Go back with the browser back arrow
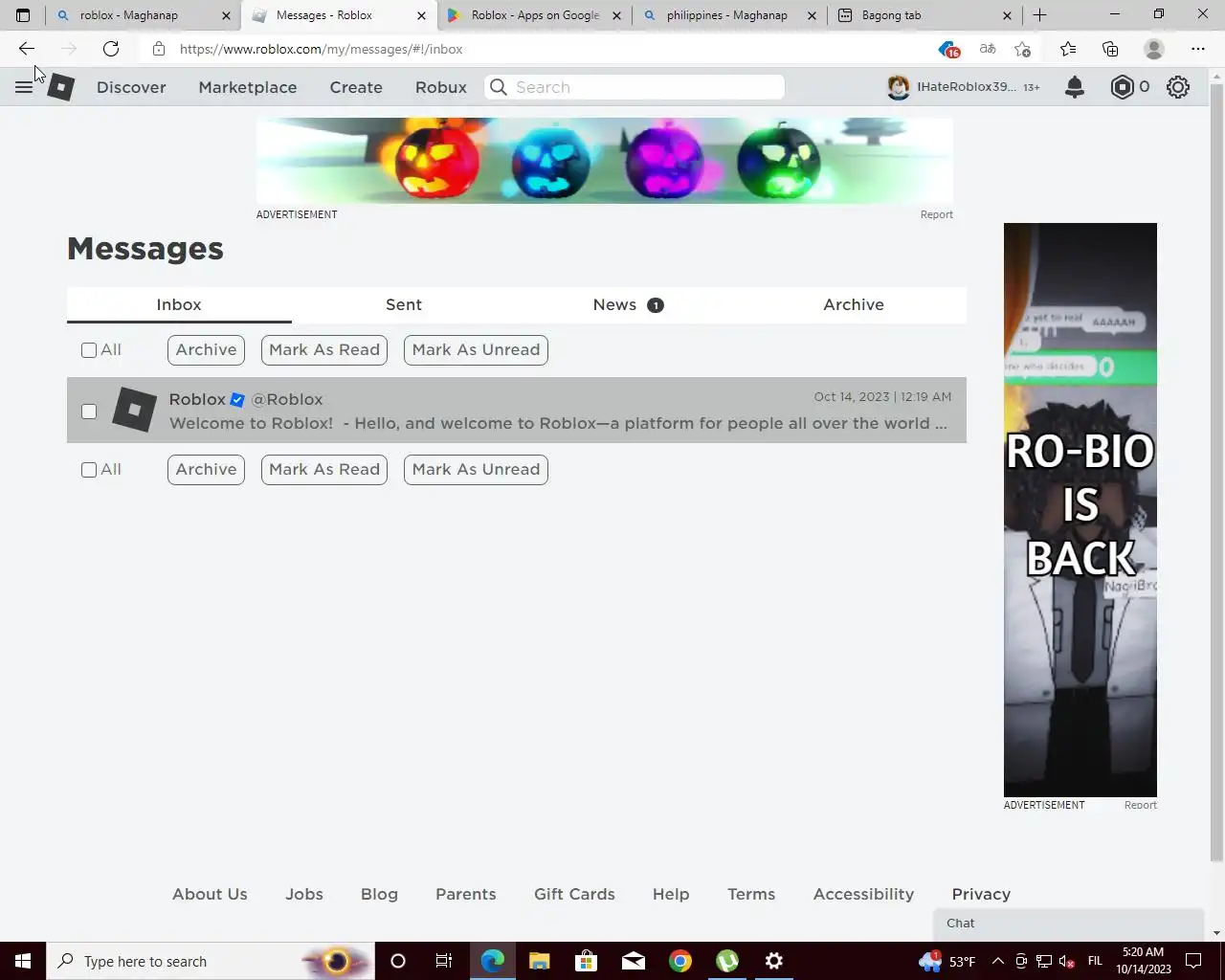This screenshot has height=980, width=1225. [x=27, y=49]
